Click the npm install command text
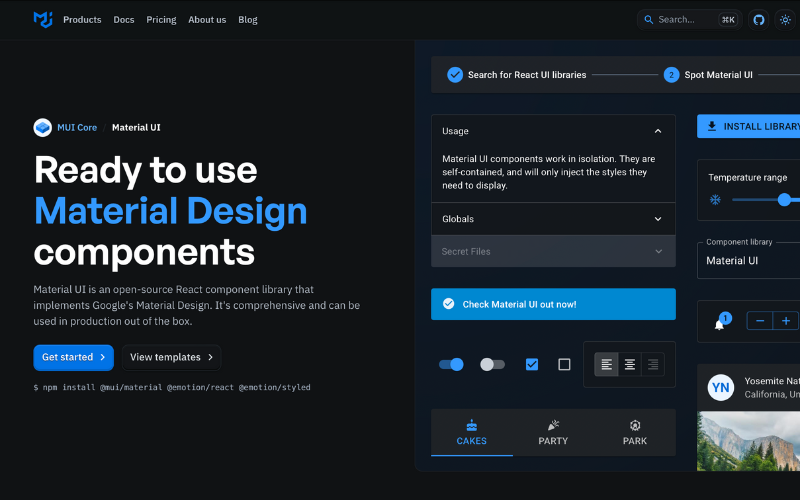This screenshot has width=800, height=500. click(172, 387)
